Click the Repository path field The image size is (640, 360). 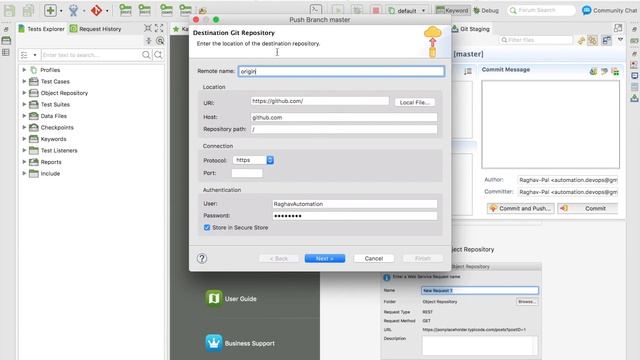click(x=344, y=129)
